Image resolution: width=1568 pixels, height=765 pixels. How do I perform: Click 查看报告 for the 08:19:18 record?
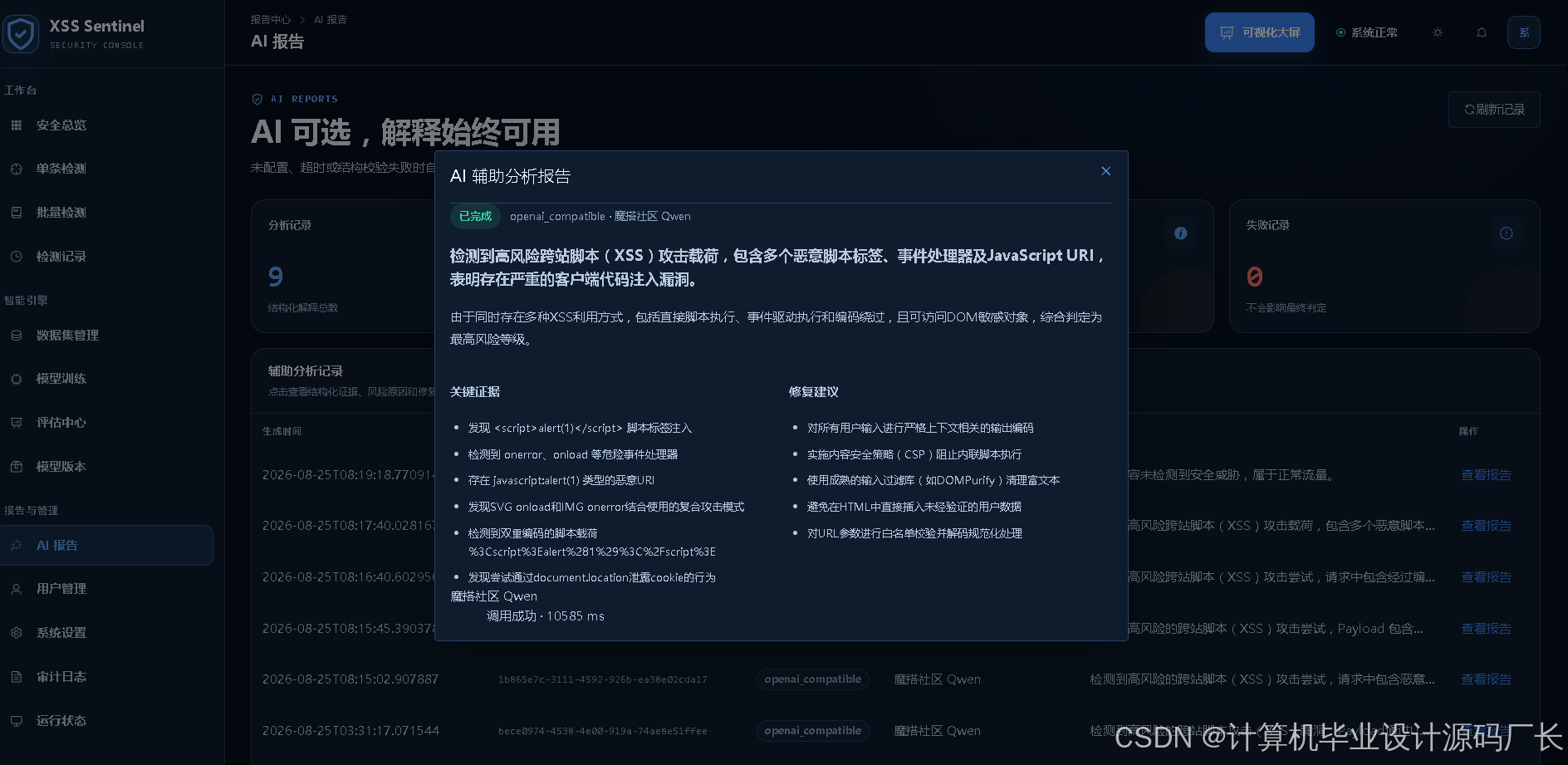pyautogui.click(x=1486, y=475)
